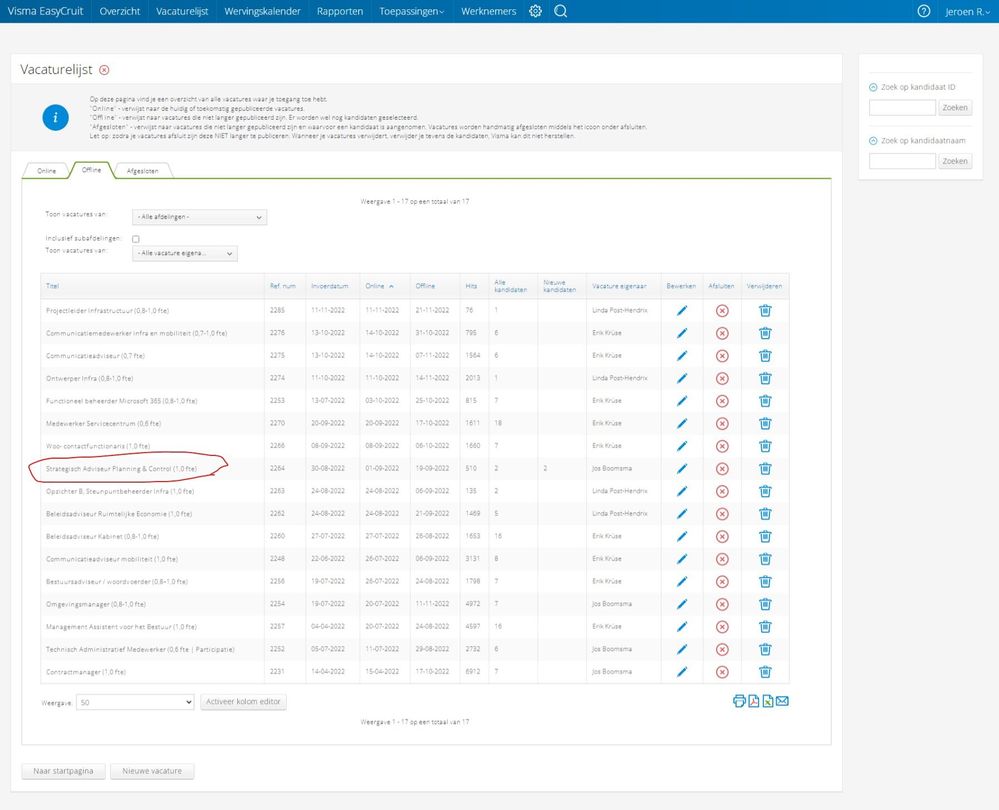Open the Weergave rows-per-page dropdown
Image resolution: width=999 pixels, height=810 pixels.
coord(136,702)
